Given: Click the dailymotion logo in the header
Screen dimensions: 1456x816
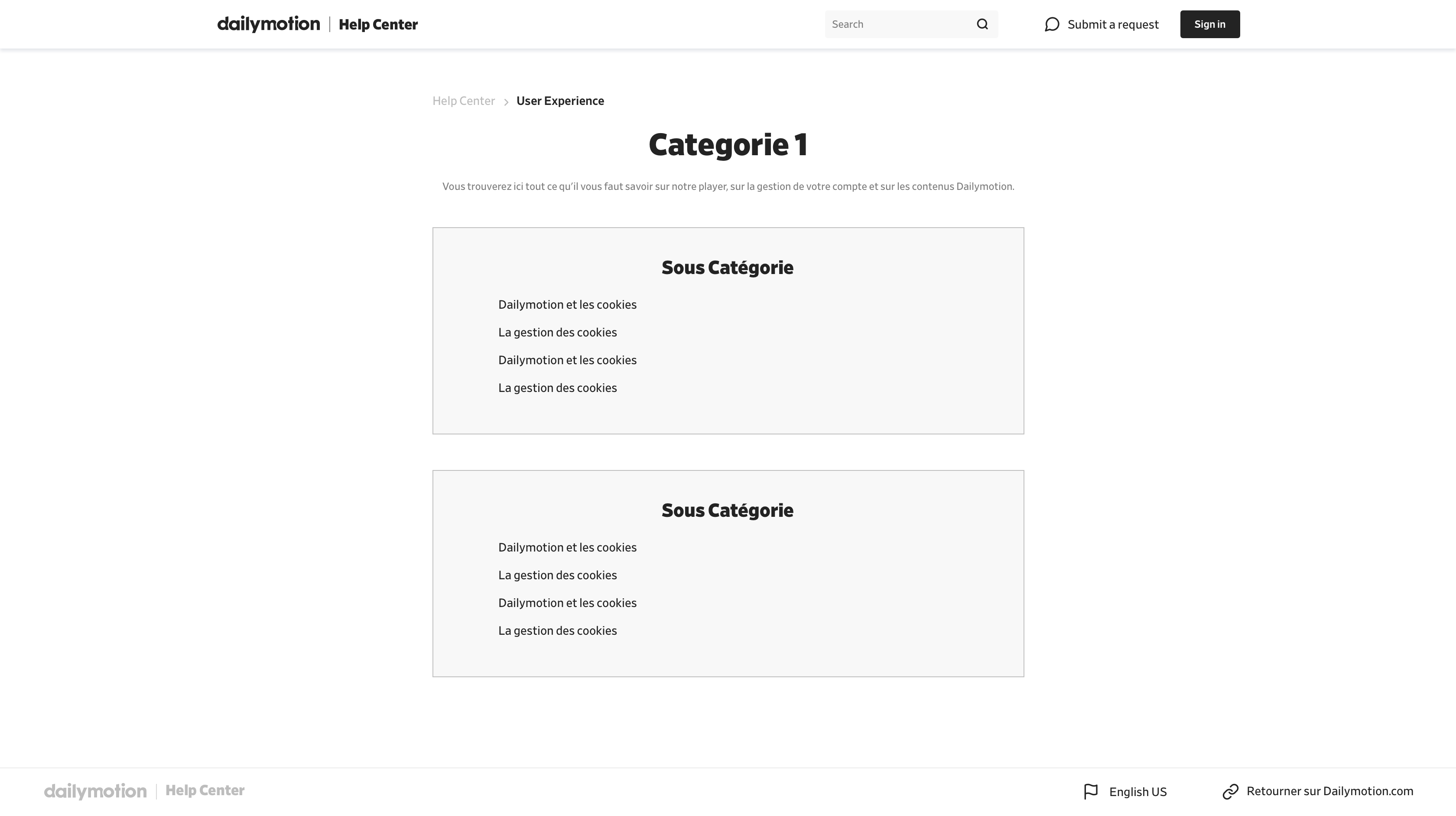Looking at the screenshot, I should [269, 24].
